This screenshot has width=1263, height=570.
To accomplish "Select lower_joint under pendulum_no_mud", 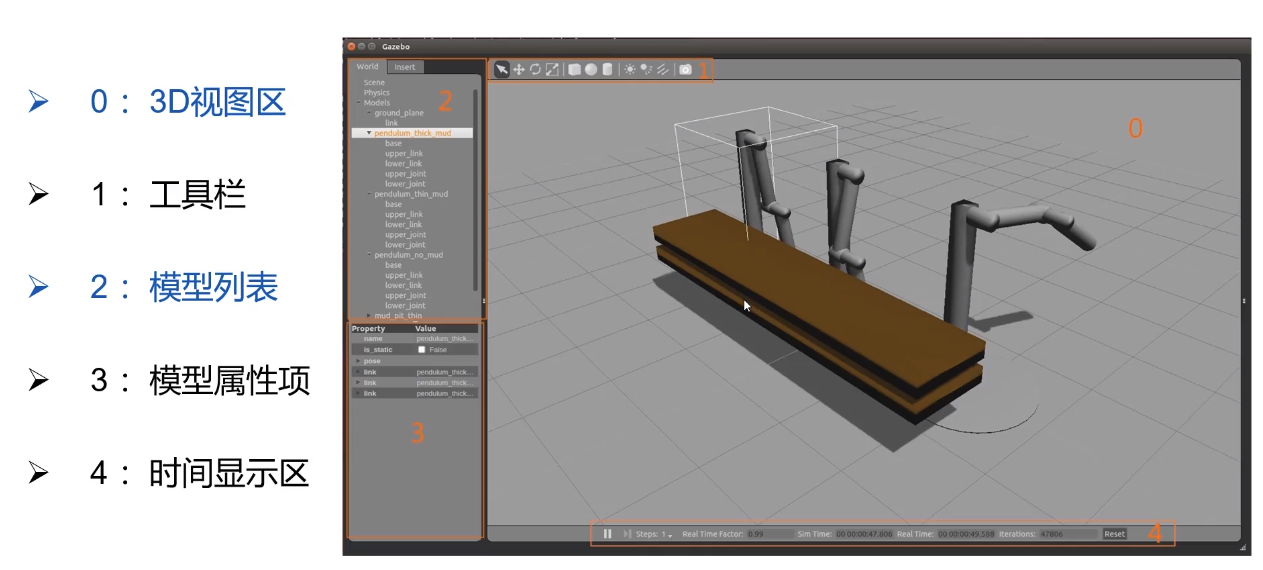I will pos(405,306).
